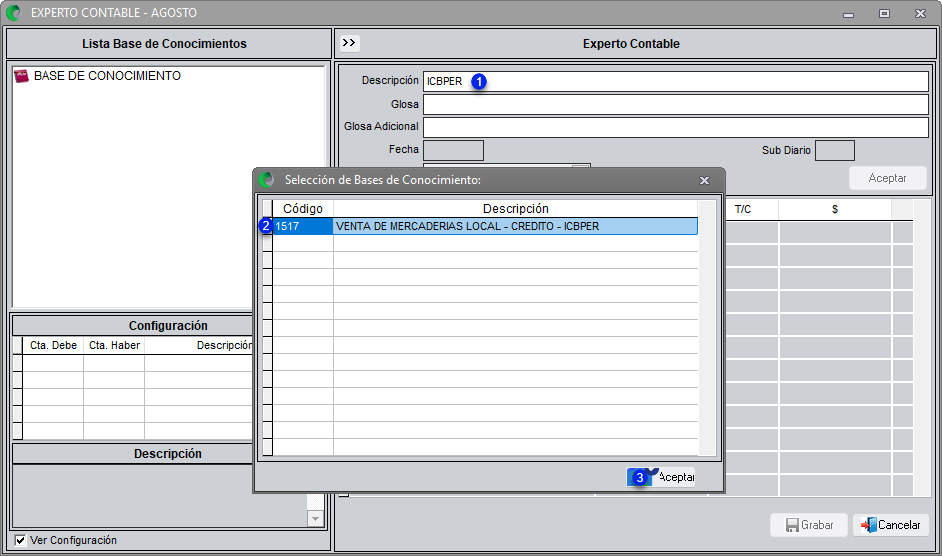Click the scroll down arrow in Descripción panel
Viewport: 942px width, 556px height.
tap(315, 518)
